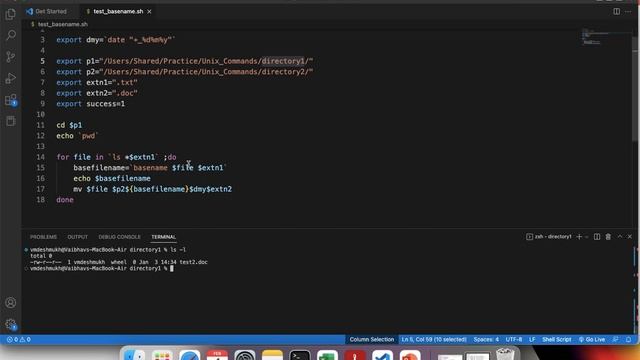The height and width of the screenshot is (360, 640).
Task: Open the Extensions view
Action: tap(11, 100)
